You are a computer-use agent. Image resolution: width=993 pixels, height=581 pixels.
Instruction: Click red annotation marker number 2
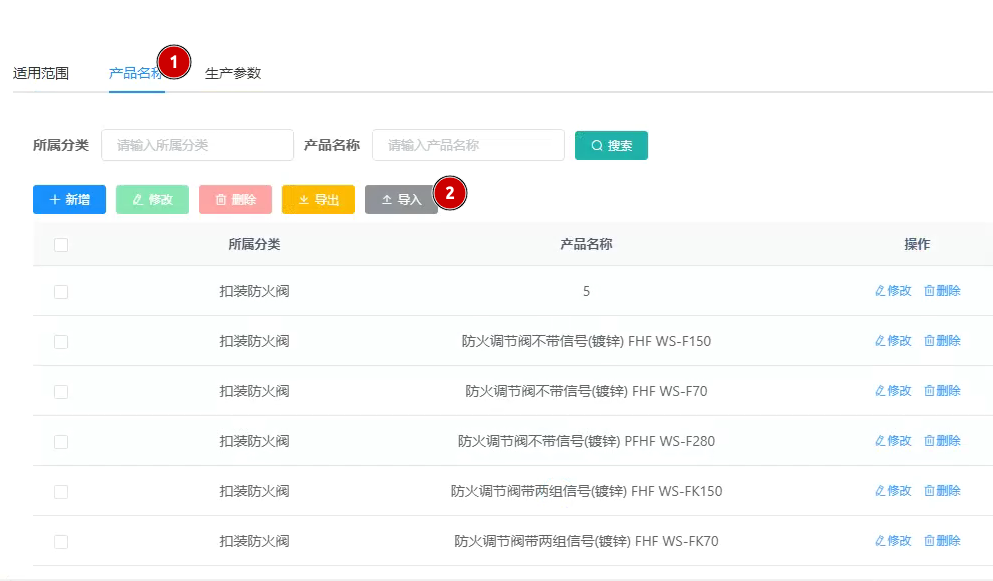point(450,193)
